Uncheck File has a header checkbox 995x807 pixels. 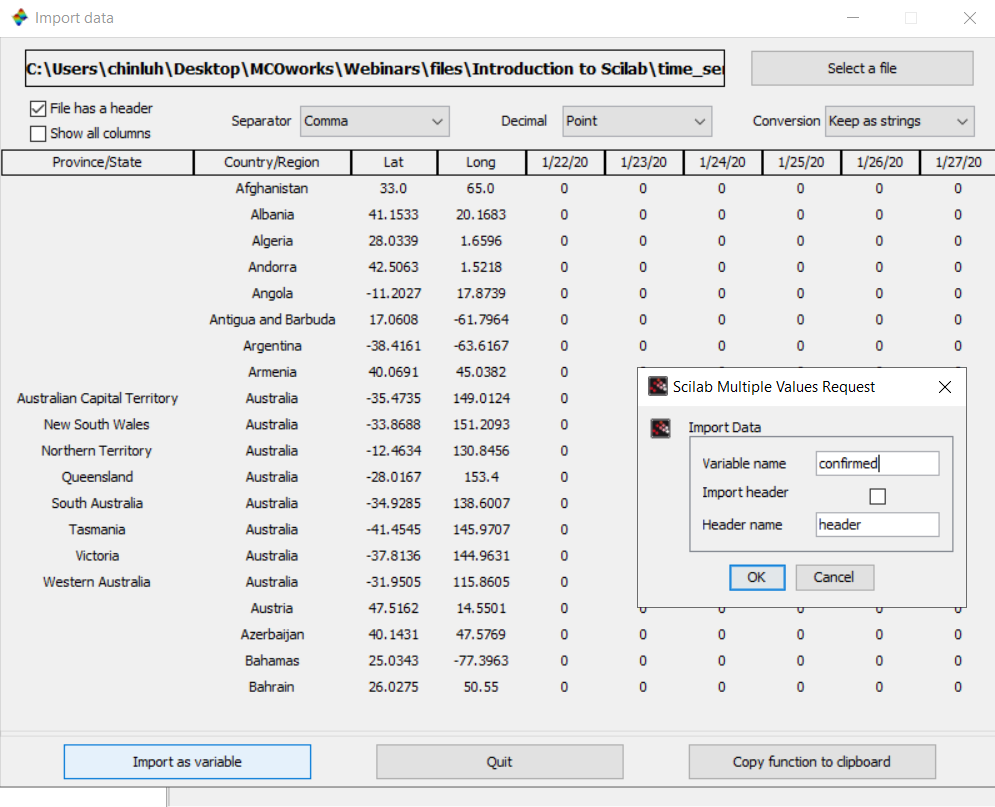[38, 108]
